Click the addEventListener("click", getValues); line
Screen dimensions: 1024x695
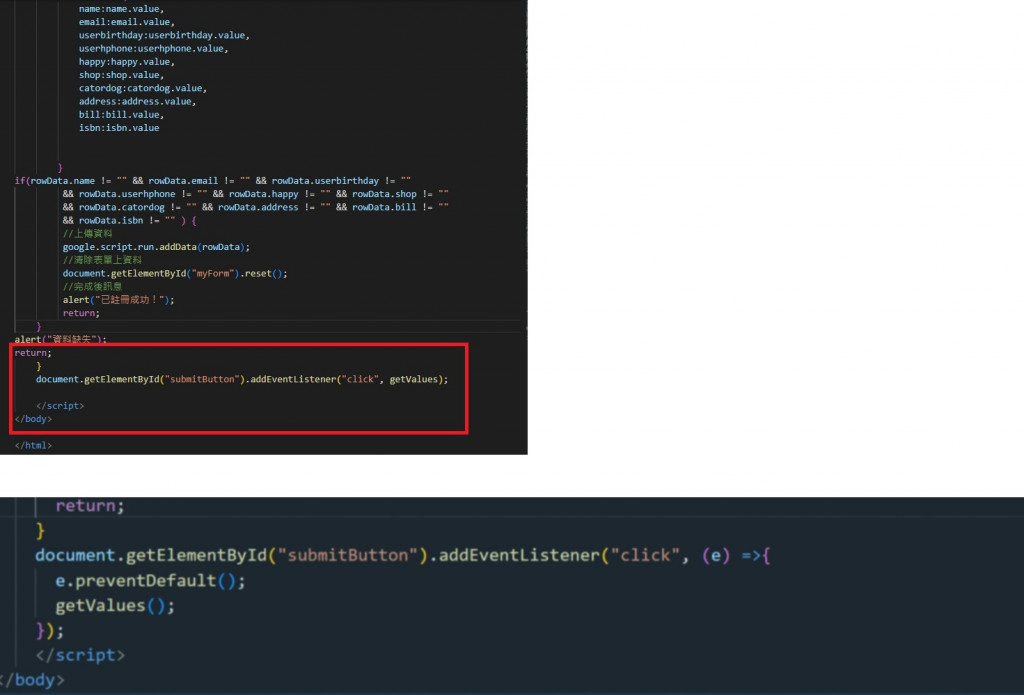tap(242, 379)
